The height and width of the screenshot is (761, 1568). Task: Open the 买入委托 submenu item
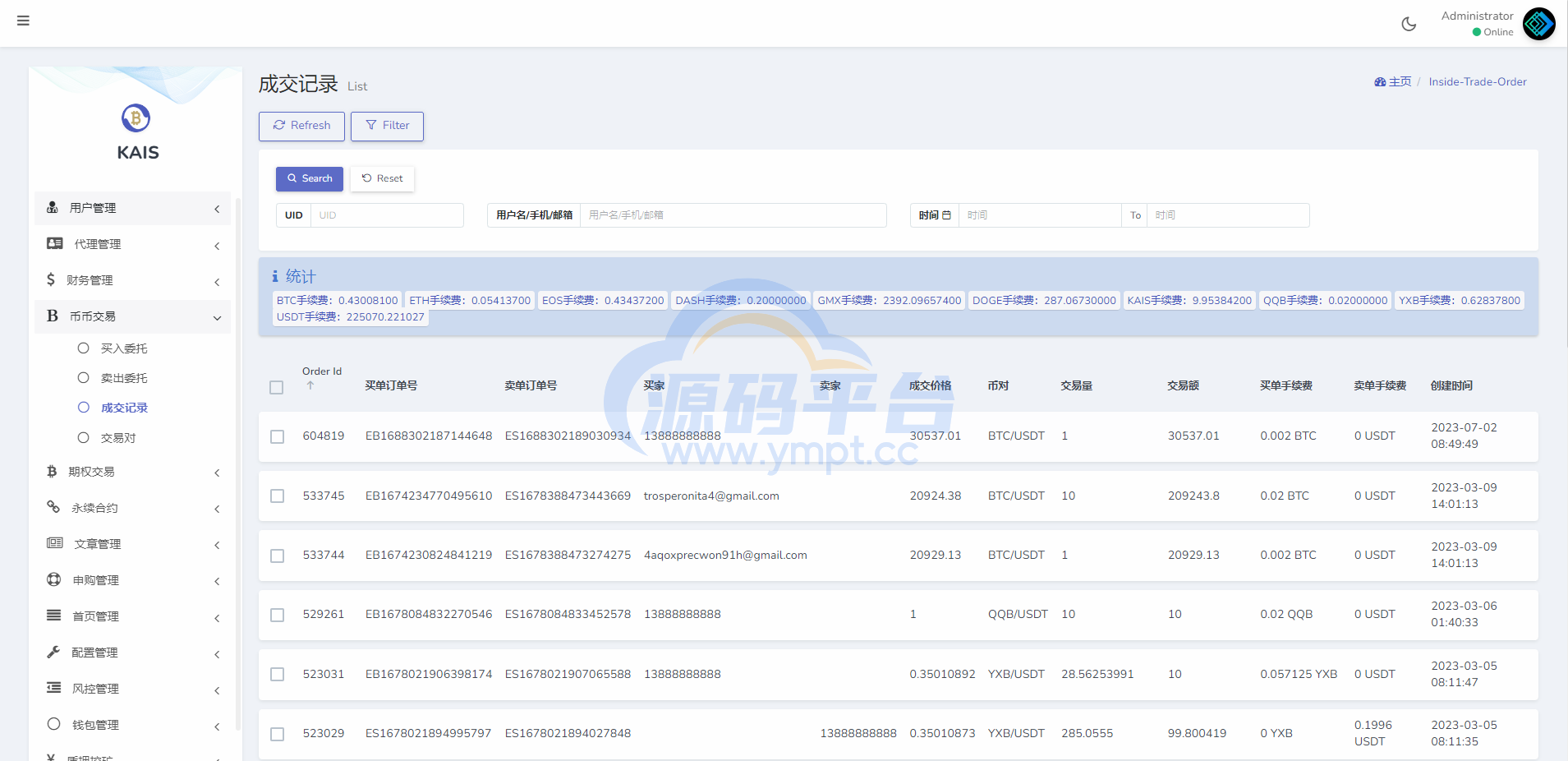[124, 348]
